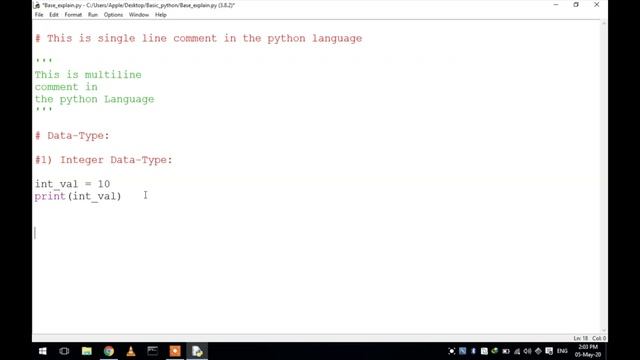Click the opening triple-quote line

point(44,61)
